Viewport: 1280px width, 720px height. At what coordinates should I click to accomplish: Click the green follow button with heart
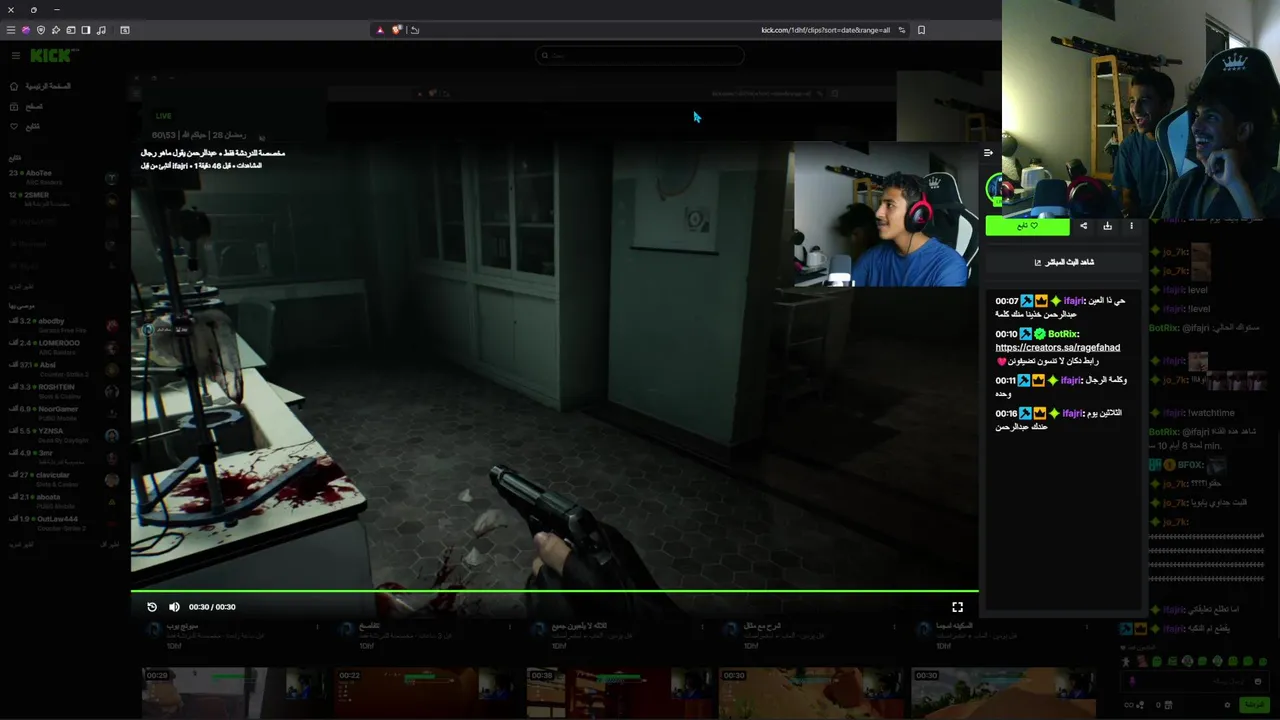pyautogui.click(x=1027, y=226)
